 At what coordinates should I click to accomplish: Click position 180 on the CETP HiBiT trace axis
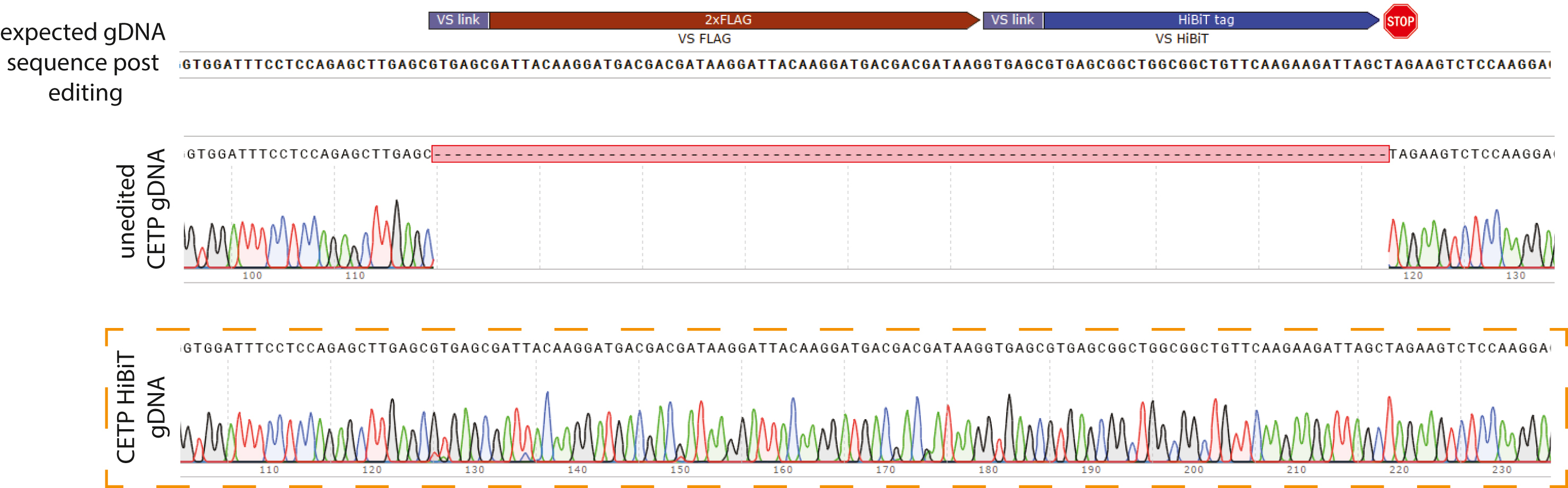click(x=988, y=470)
